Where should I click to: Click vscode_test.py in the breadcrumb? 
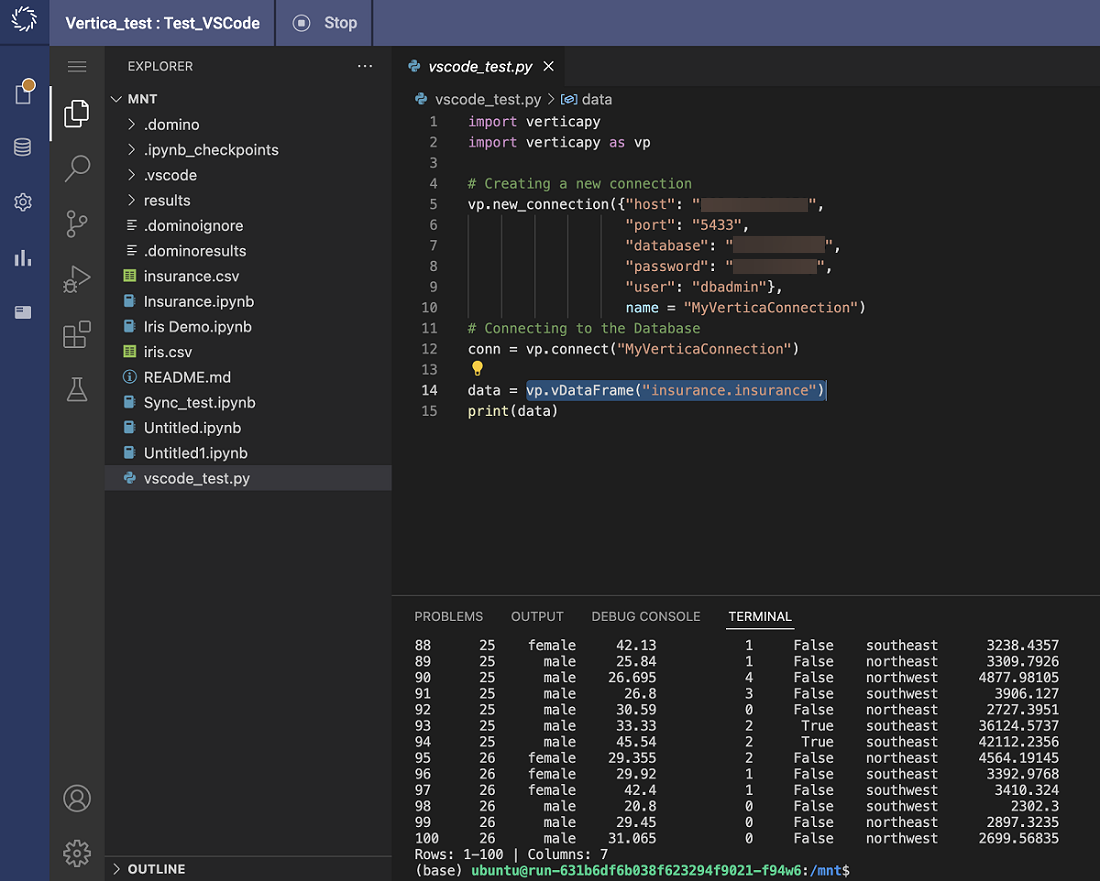488,100
